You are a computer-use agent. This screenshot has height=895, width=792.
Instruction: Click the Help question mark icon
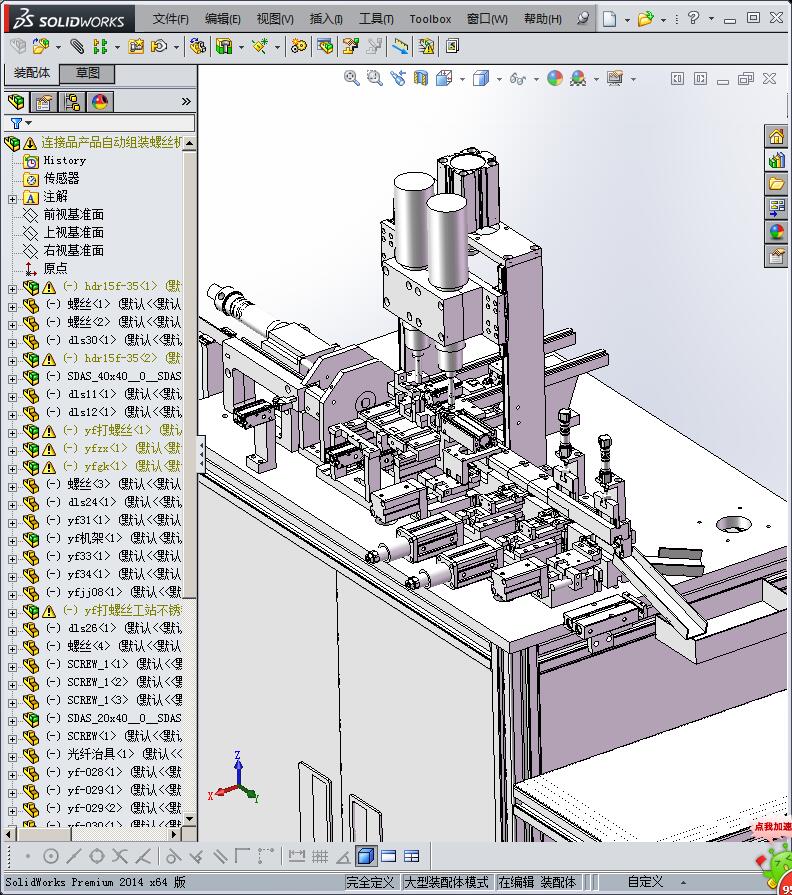[693, 18]
